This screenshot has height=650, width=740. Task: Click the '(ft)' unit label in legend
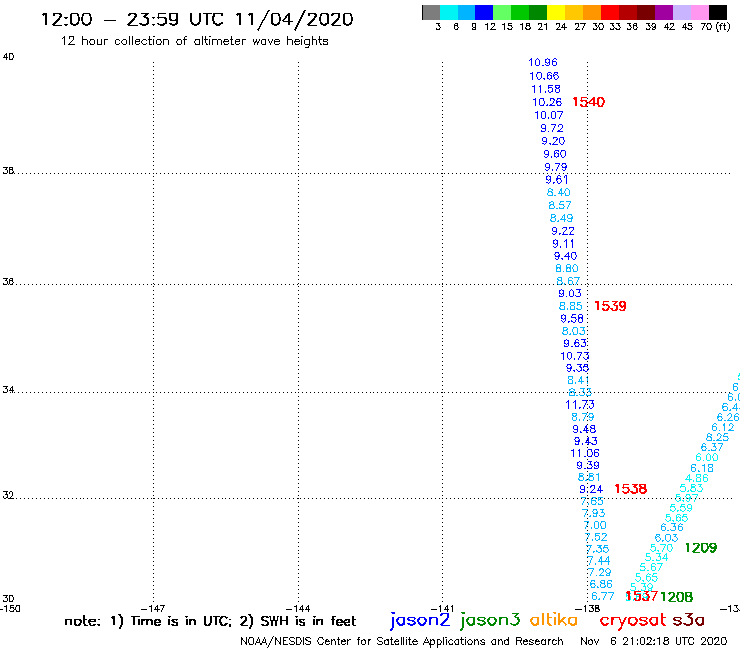tap(723, 27)
